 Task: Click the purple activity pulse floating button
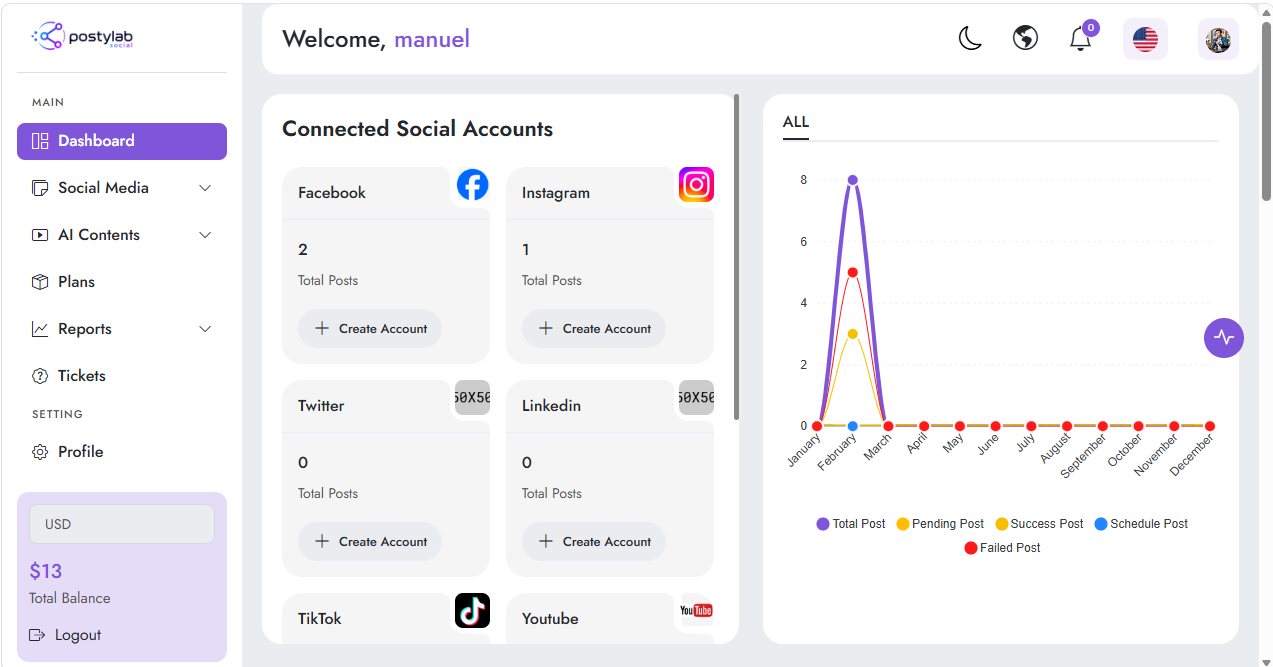pos(1224,338)
